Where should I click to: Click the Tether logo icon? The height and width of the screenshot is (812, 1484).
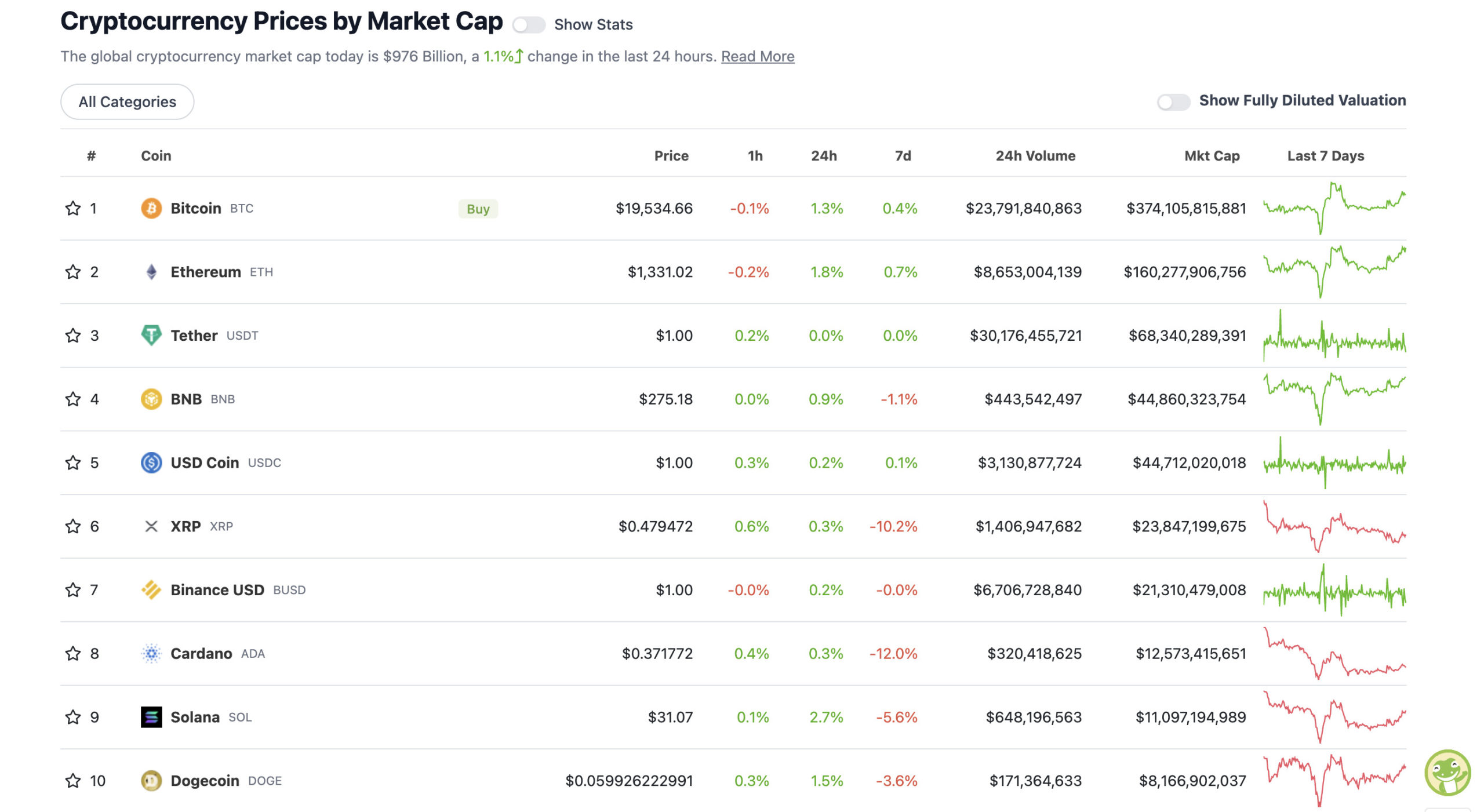point(151,336)
